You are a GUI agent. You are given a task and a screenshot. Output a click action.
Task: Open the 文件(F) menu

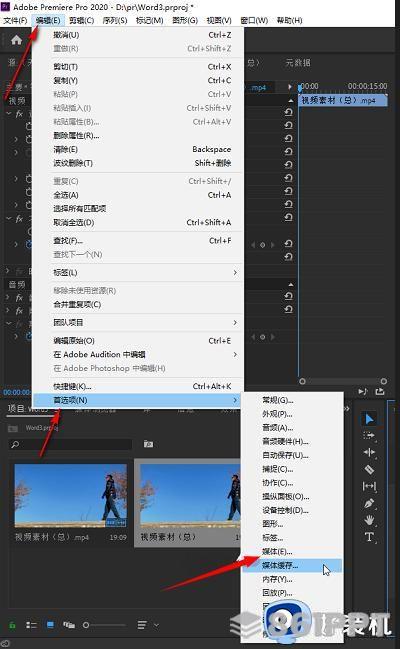(15, 20)
